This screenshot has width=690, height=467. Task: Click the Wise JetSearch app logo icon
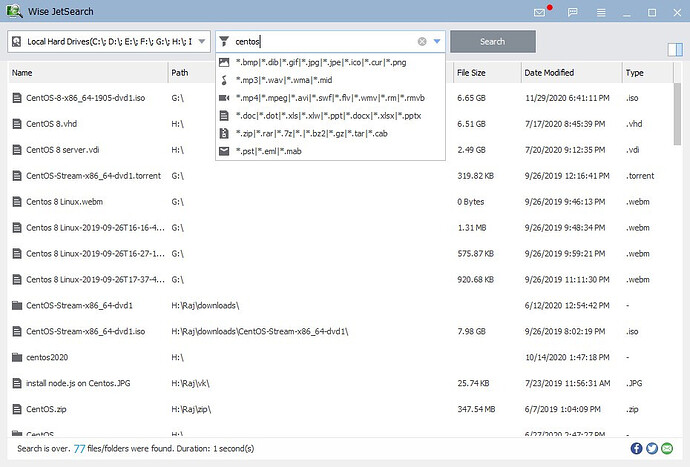(x=14, y=11)
